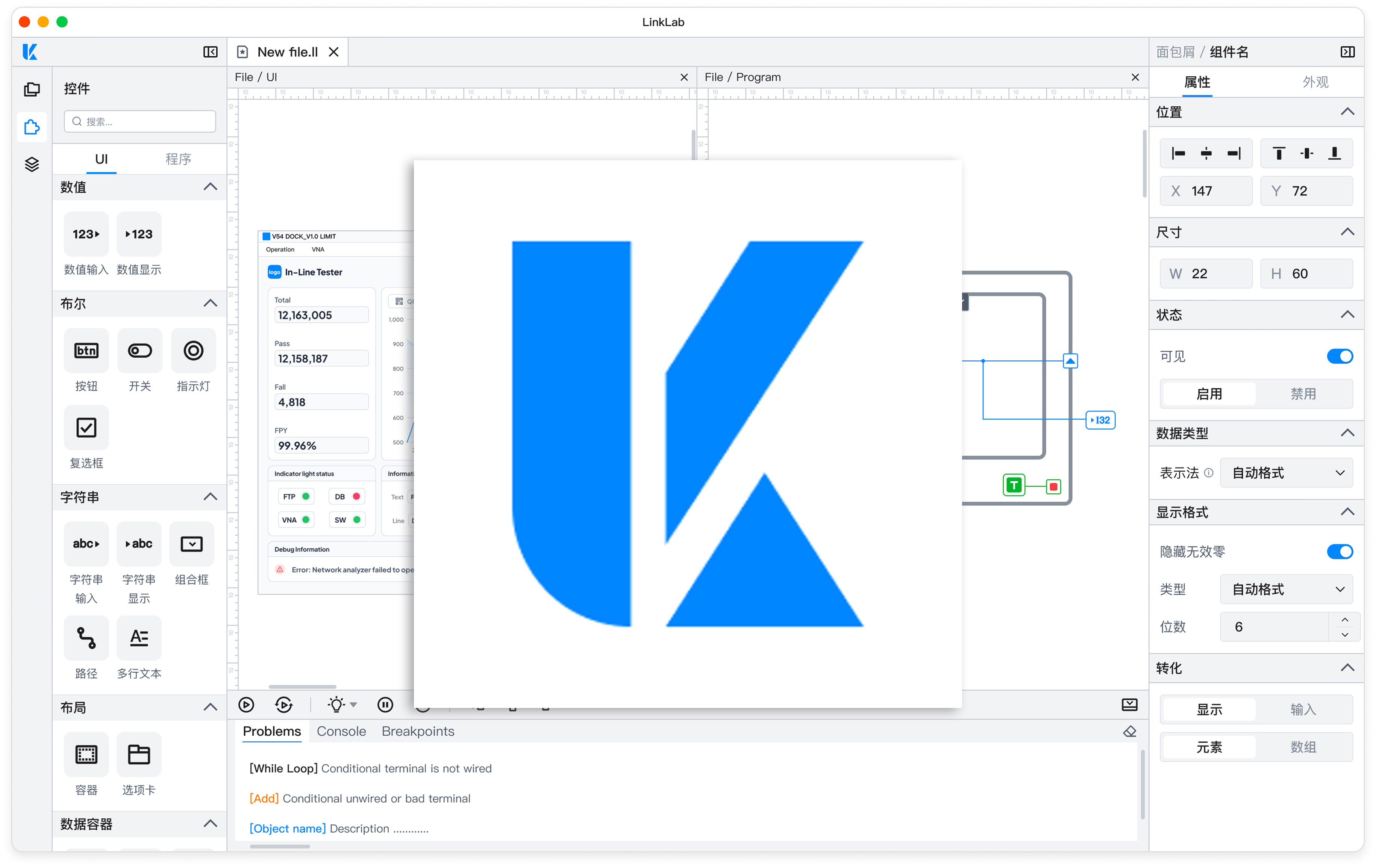Open the 类型 format dropdown
Screen dimensions: 1376x868
tap(1286, 589)
